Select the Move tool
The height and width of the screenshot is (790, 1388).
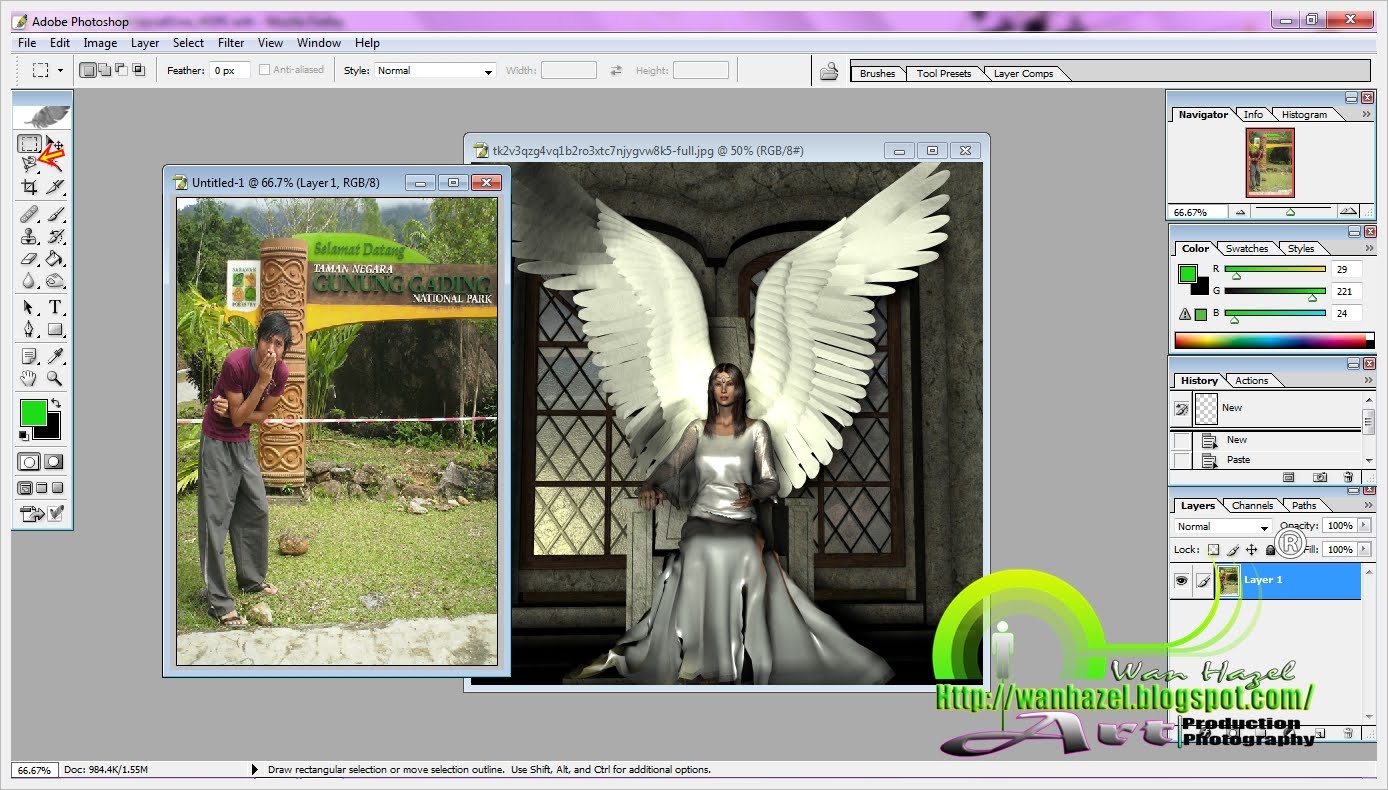[55, 144]
